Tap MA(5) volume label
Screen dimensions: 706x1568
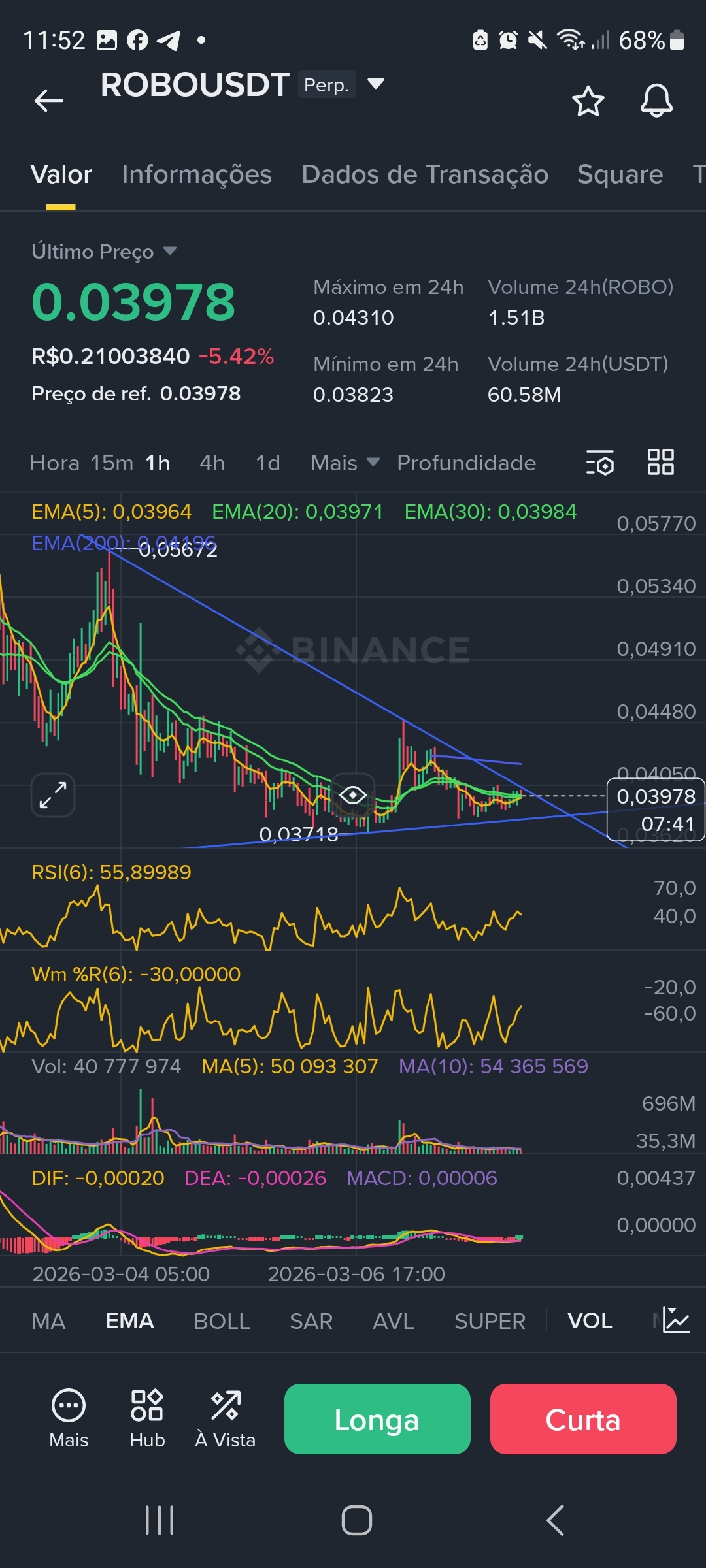pos(290,1066)
